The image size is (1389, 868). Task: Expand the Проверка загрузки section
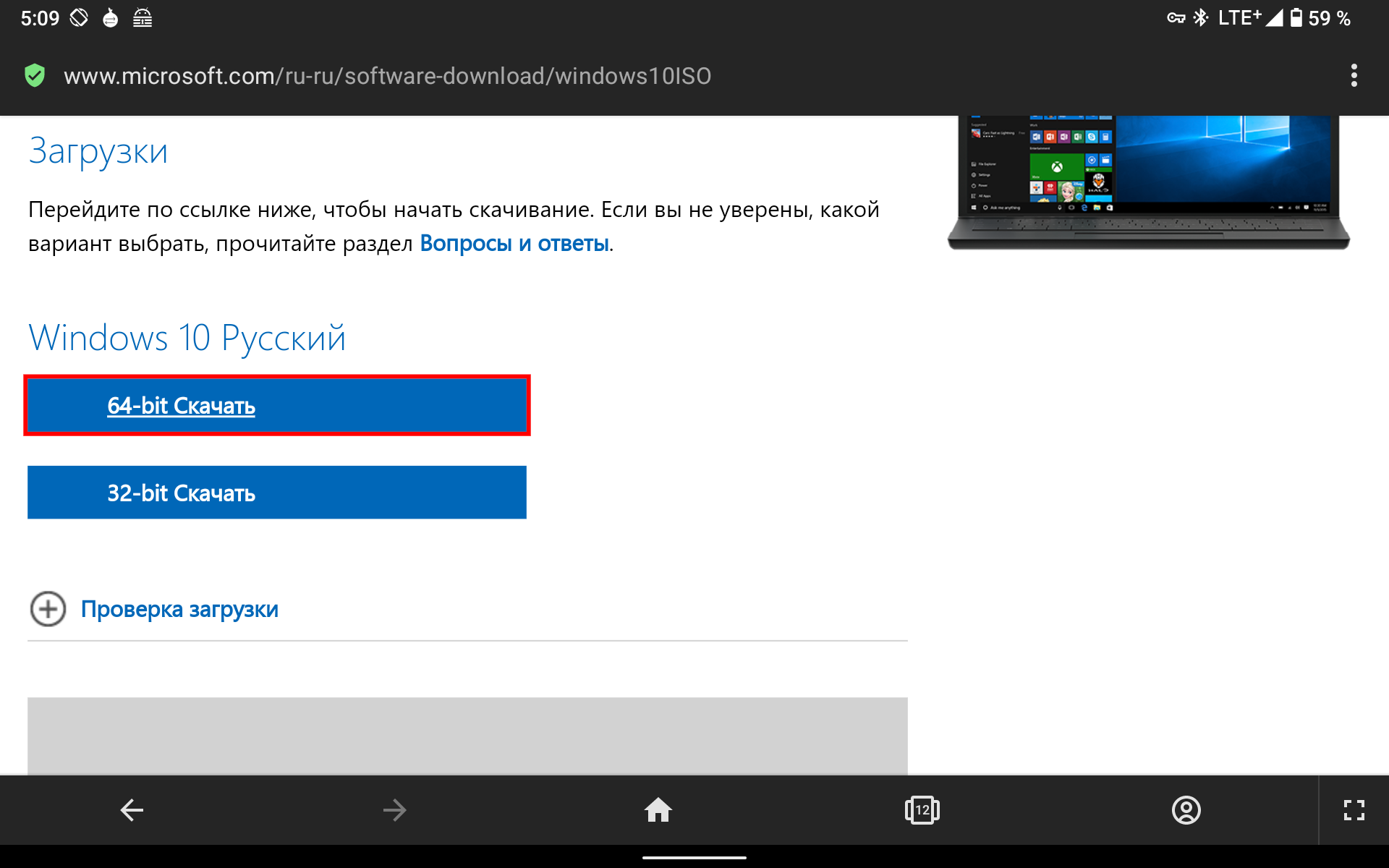(x=179, y=609)
